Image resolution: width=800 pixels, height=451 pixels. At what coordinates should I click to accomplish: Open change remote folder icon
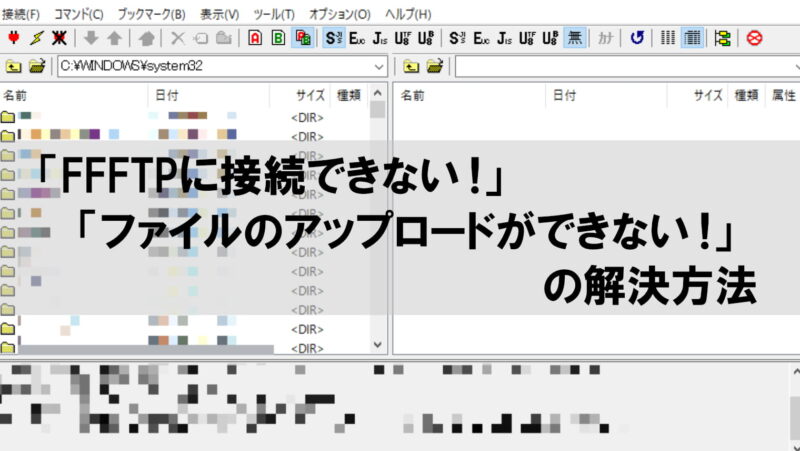coord(435,66)
